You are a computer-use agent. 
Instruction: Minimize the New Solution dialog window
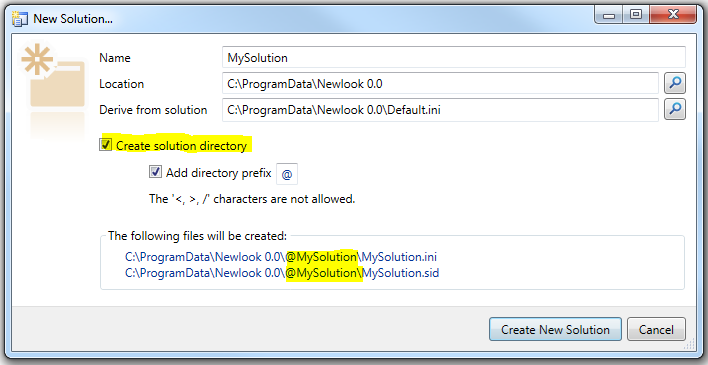click(609, 15)
